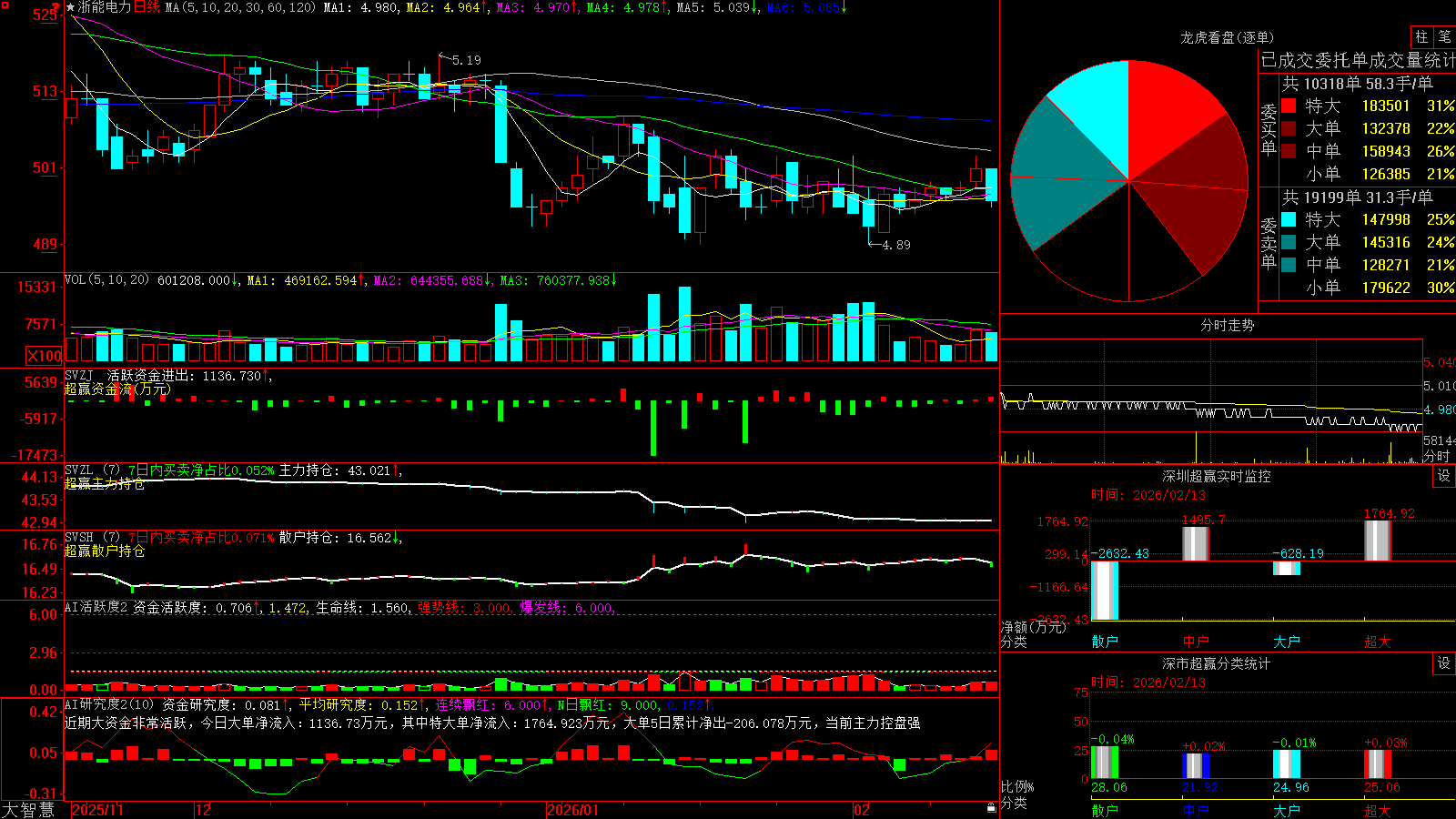The image size is (1456, 819).
Task: Click the buy value 183501
Action: coord(1386,106)
